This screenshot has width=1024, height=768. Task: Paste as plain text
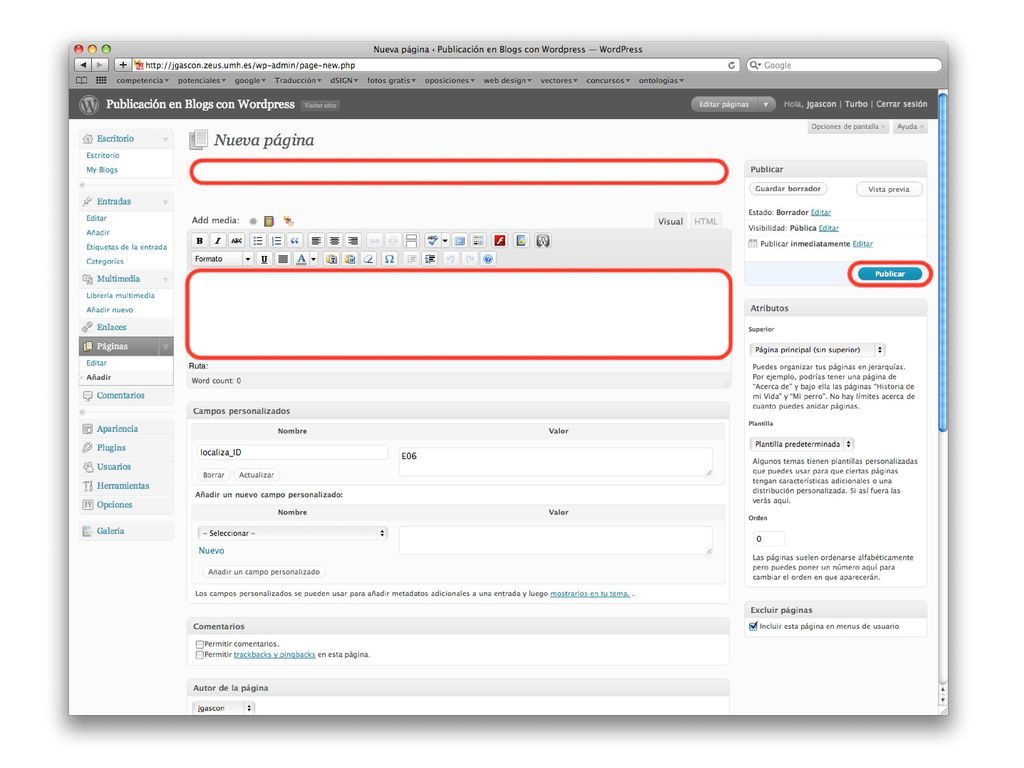332,259
